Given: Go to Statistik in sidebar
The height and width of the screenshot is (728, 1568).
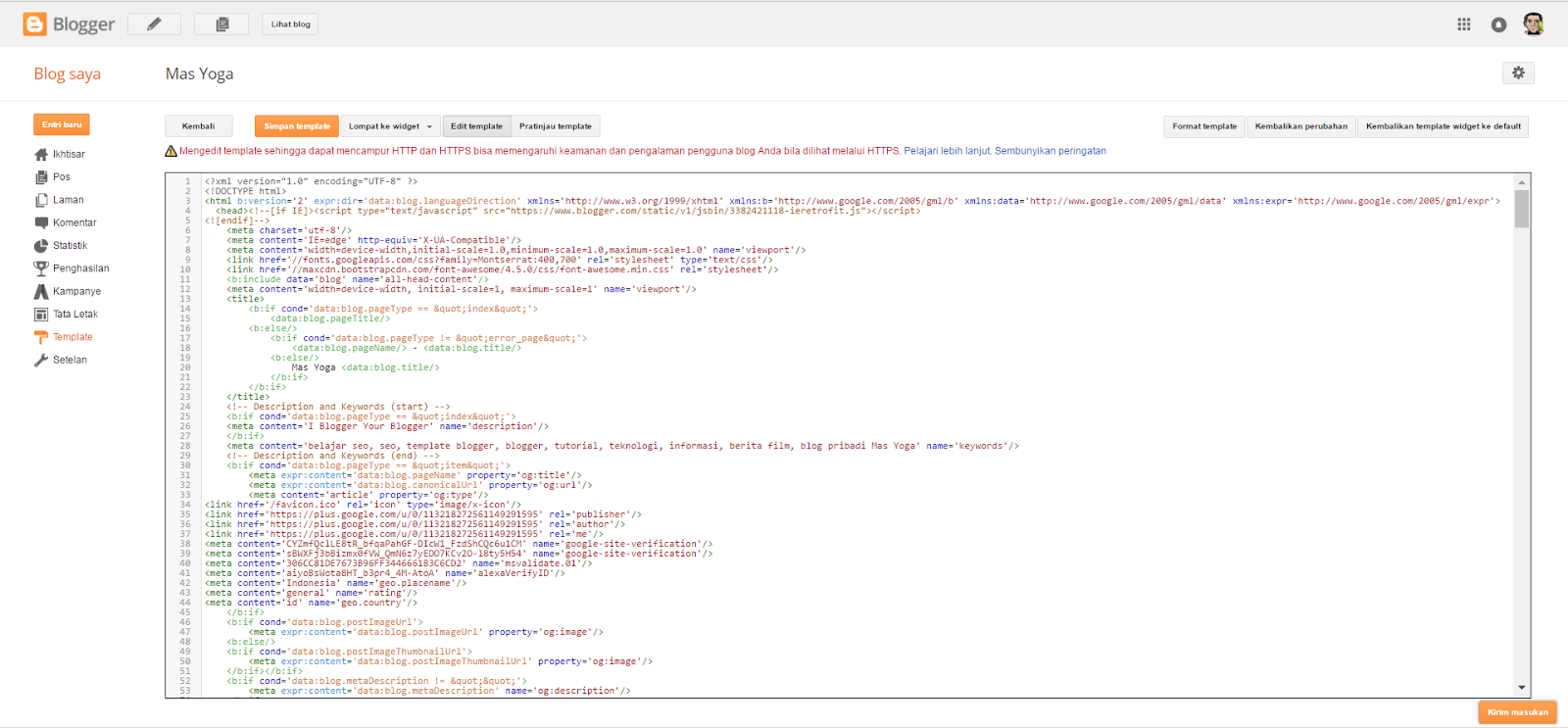Looking at the screenshot, I should (x=71, y=246).
